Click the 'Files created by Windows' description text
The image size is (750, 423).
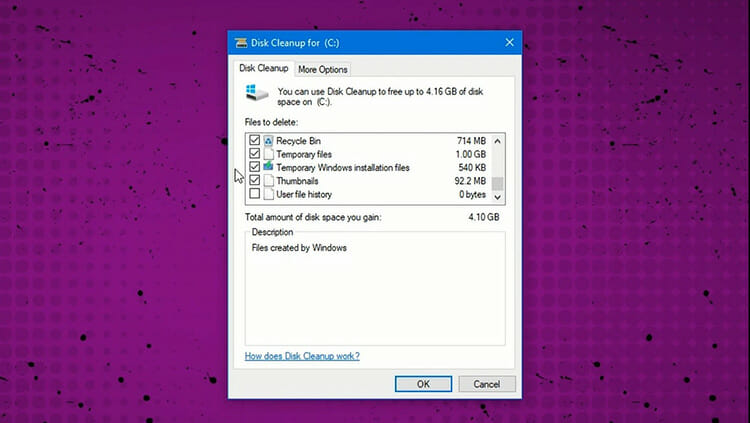point(299,248)
